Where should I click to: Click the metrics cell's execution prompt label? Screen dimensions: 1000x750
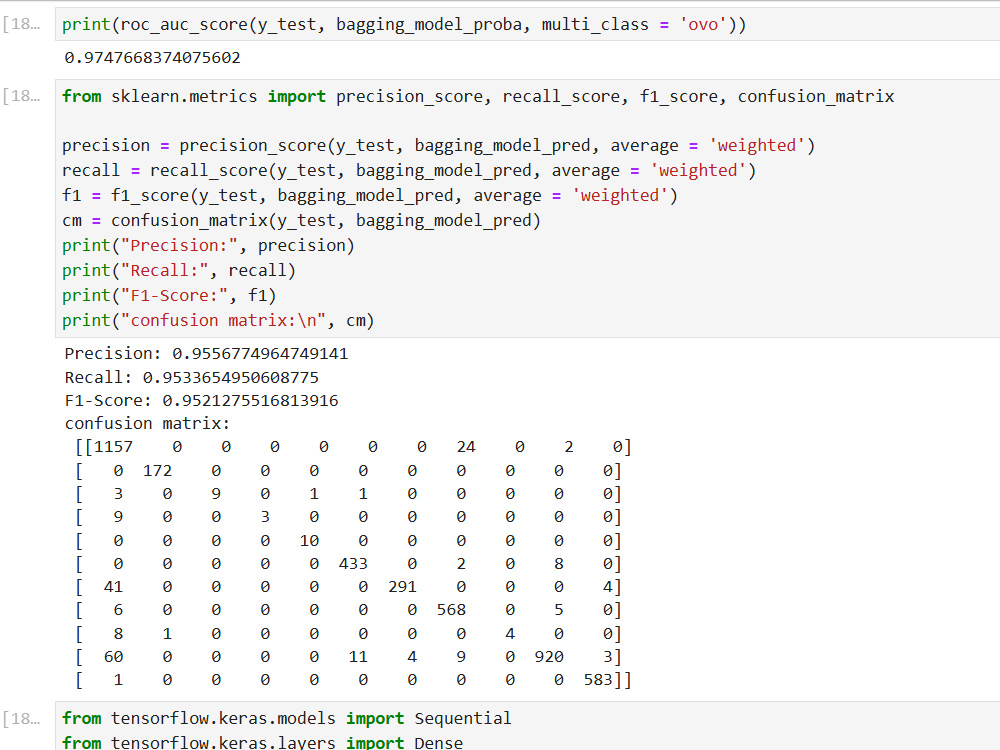point(22,96)
